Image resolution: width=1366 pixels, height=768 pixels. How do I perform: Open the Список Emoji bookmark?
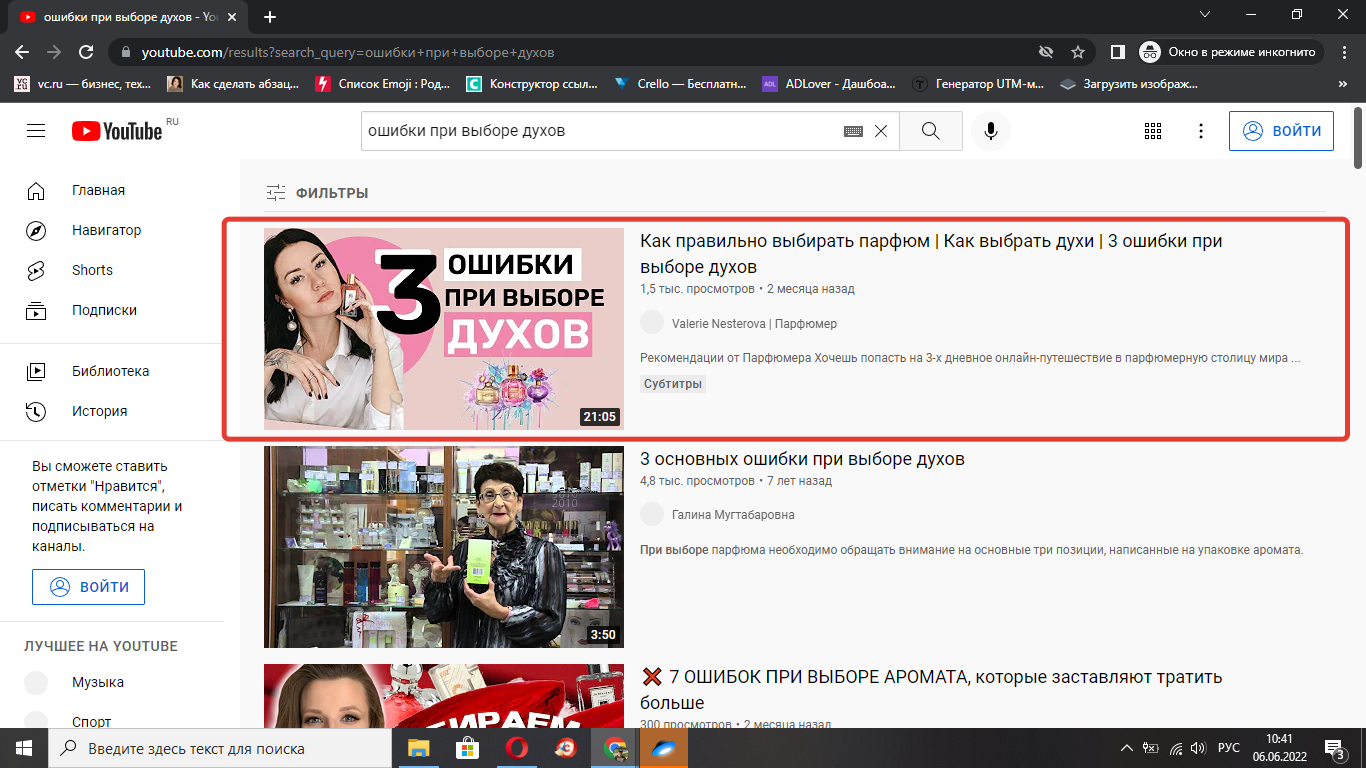[x=383, y=84]
